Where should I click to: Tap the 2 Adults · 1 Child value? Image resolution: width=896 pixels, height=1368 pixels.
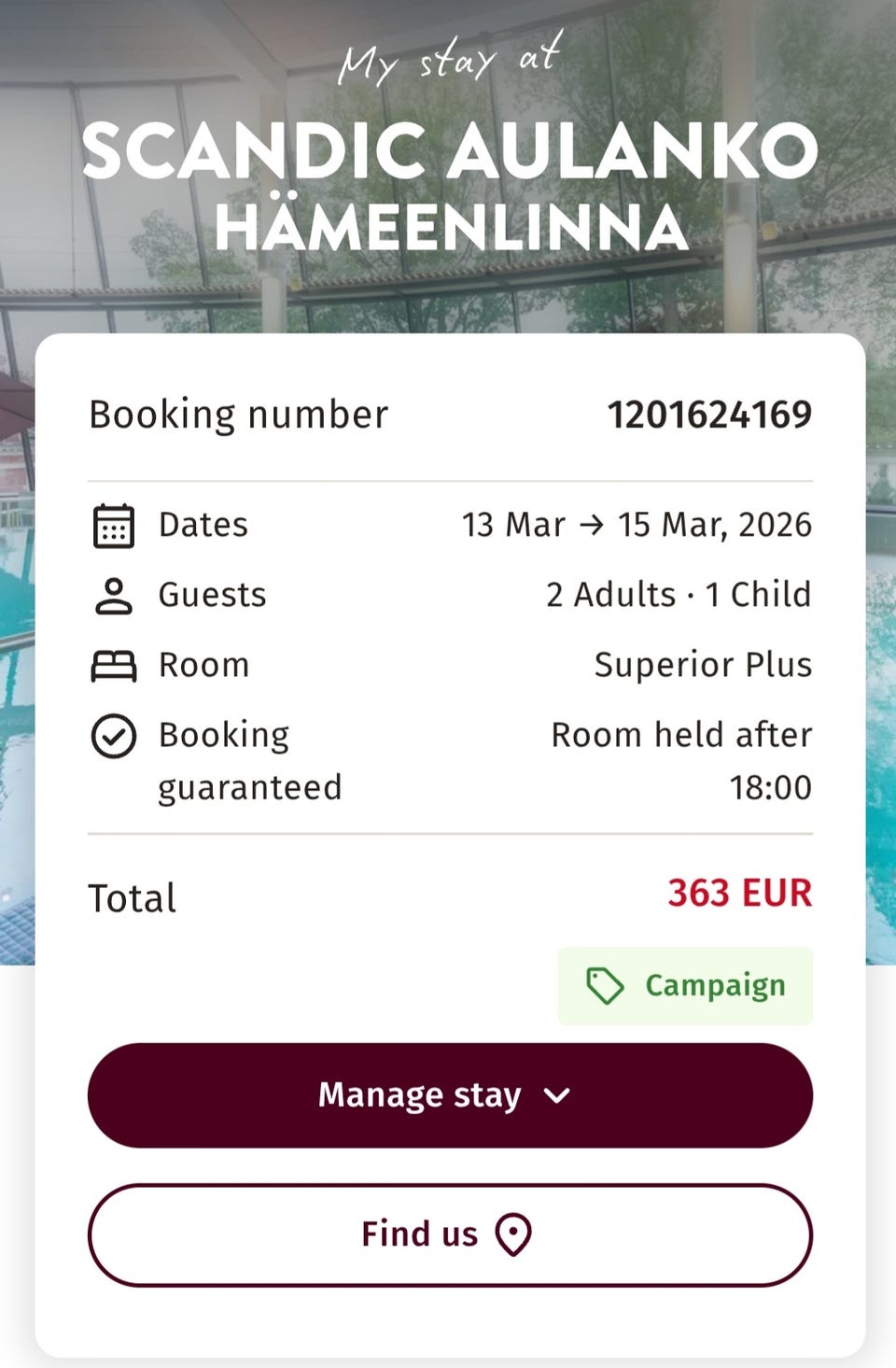click(x=679, y=595)
